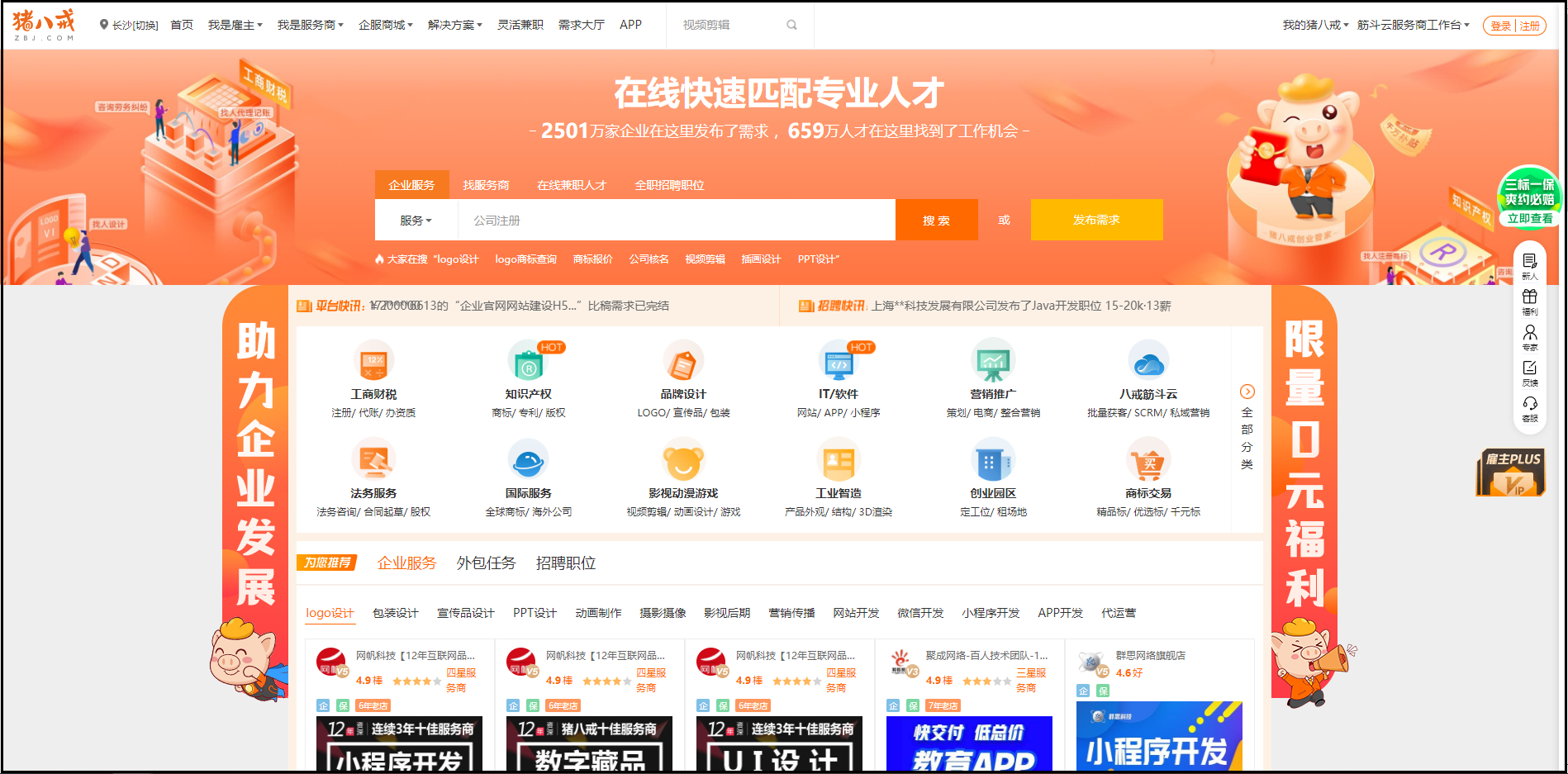Click the 小程序开发 service thumbnail by 群思网络旗舰店
Image resolution: width=1568 pixels, height=774 pixels.
pyautogui.click(x=1159, y=737)
